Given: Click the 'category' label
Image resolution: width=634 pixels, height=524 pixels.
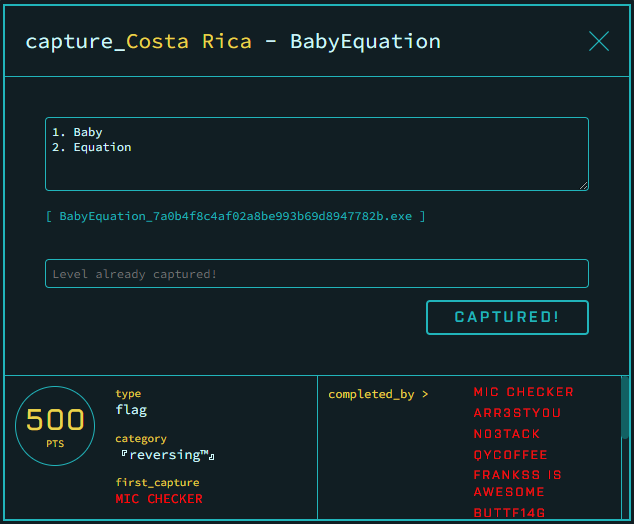Looking at the screenshot, I should 141,438.
